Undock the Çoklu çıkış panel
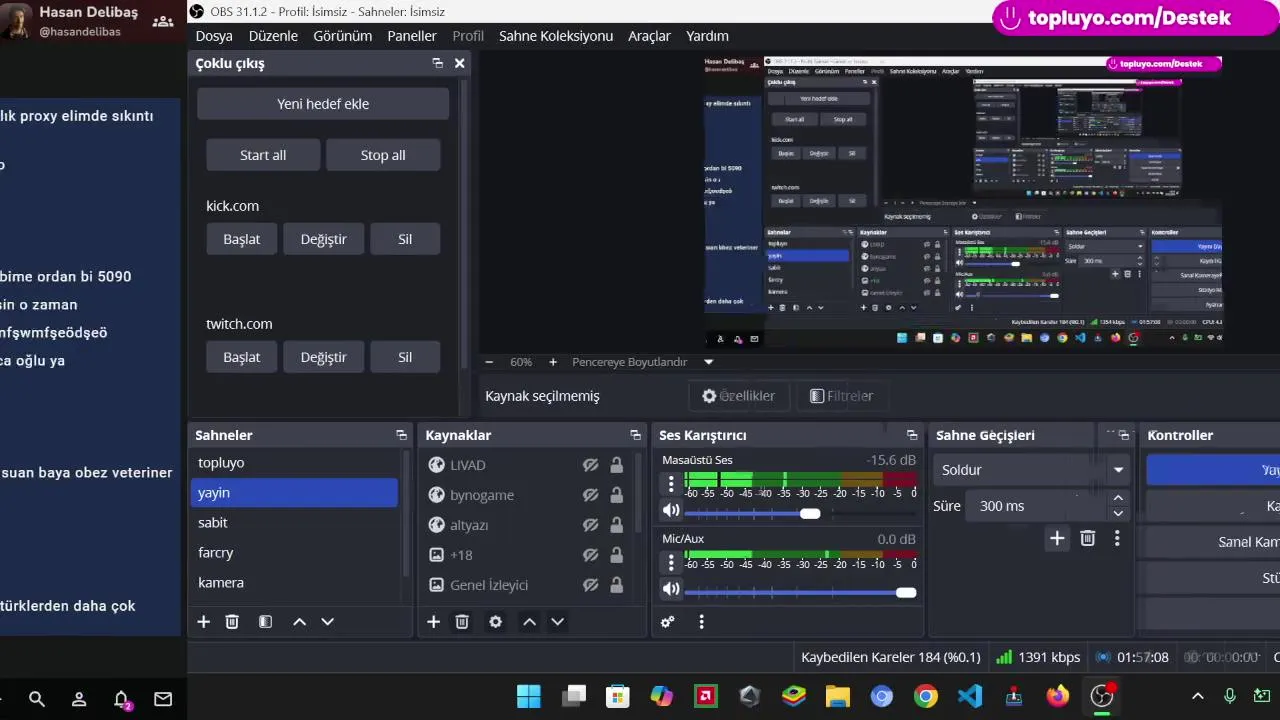Image resolution: width=1280 pixels, height=720 pixels. 437,63
